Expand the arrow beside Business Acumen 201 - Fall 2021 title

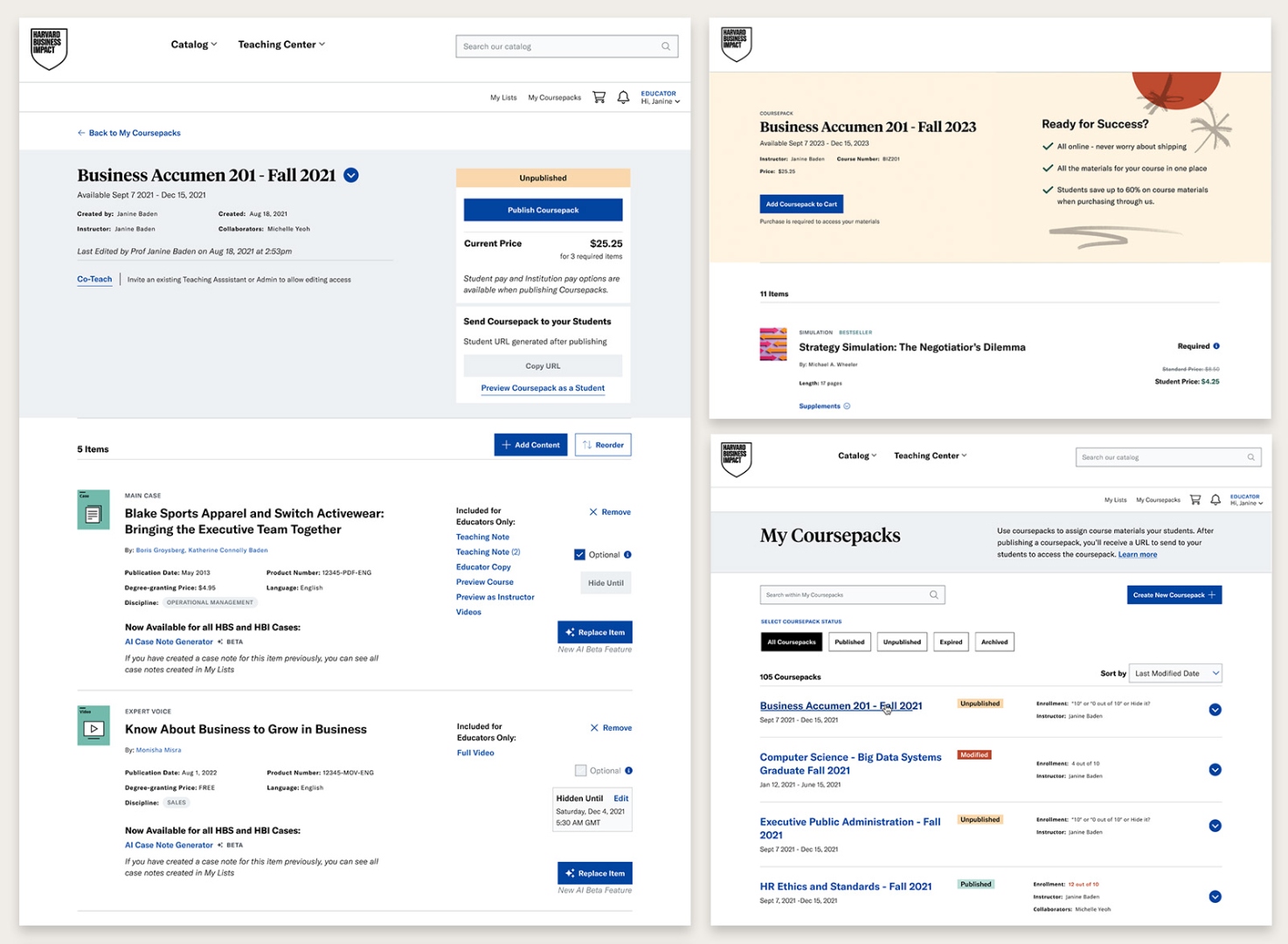pos(351,175)
